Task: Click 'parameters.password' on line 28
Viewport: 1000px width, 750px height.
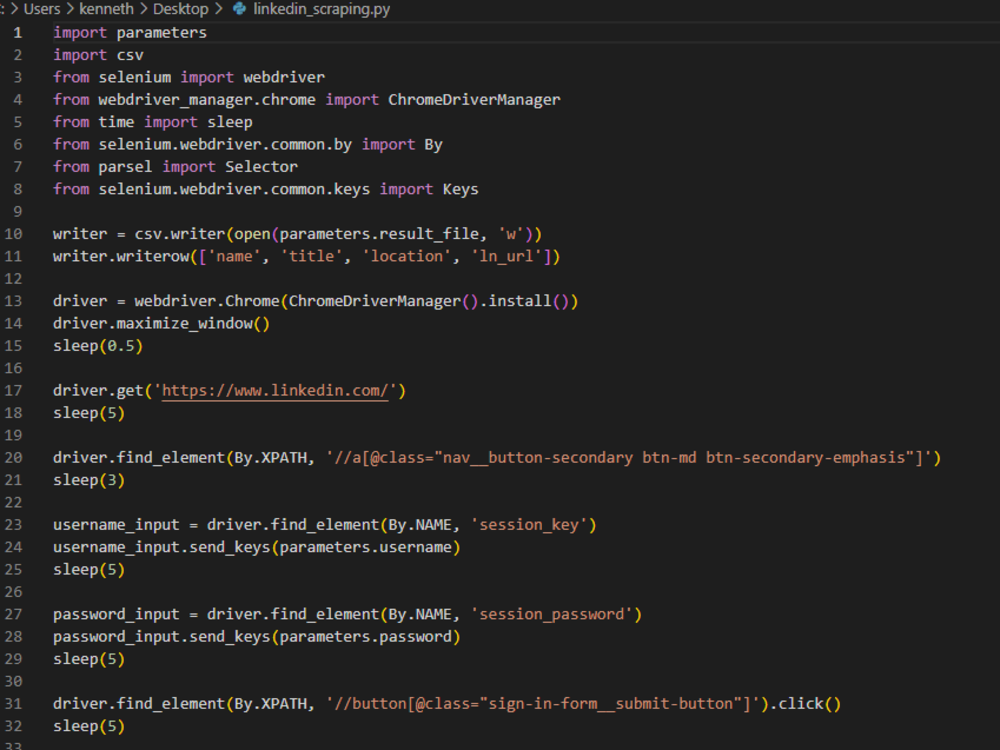Action: [366, 636]
